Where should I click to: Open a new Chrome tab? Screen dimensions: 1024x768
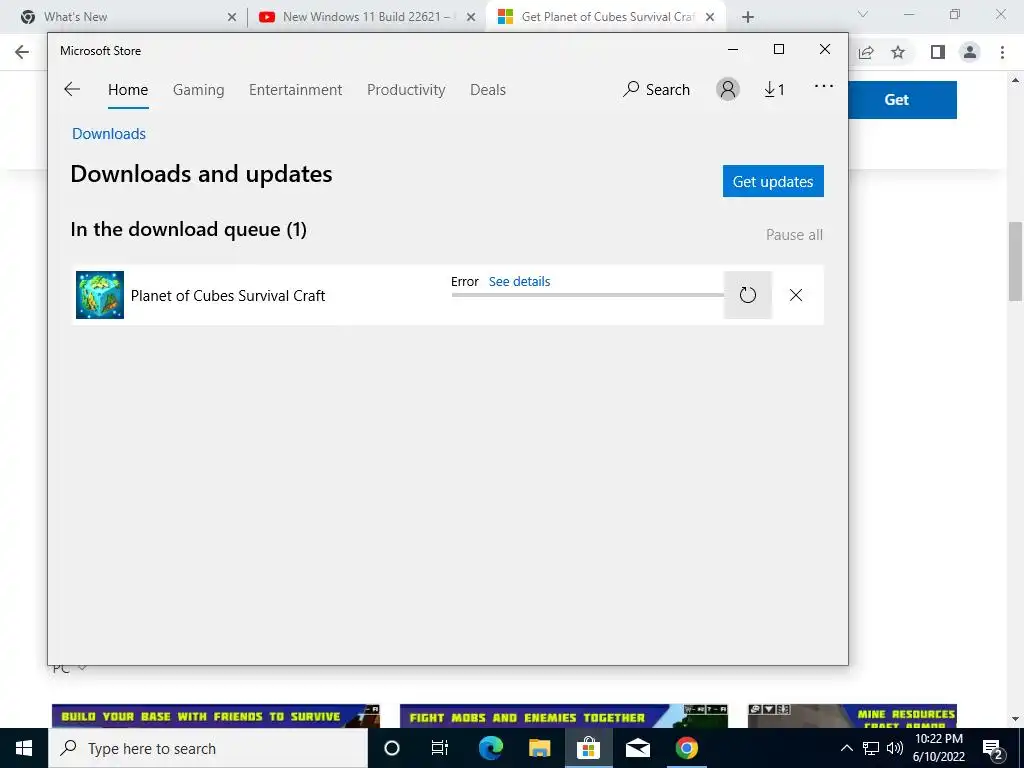(748, 17)
